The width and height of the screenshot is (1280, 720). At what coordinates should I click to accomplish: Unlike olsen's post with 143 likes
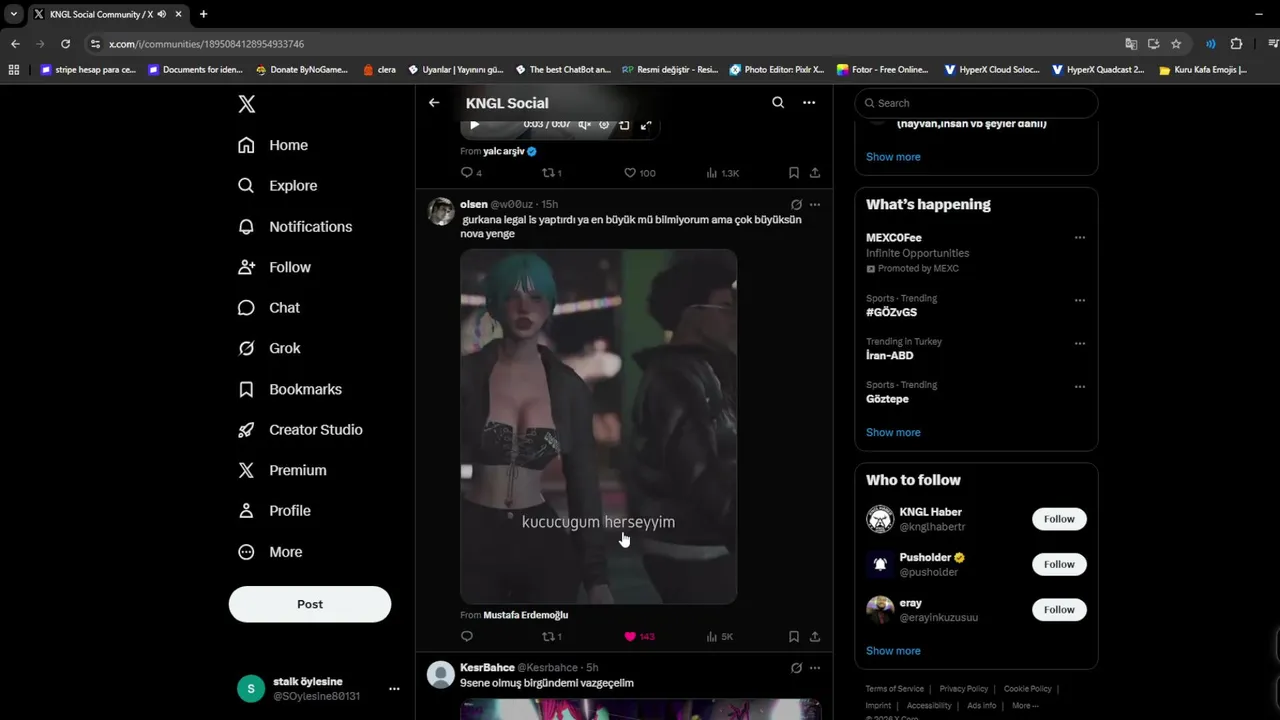click(639, 637)
